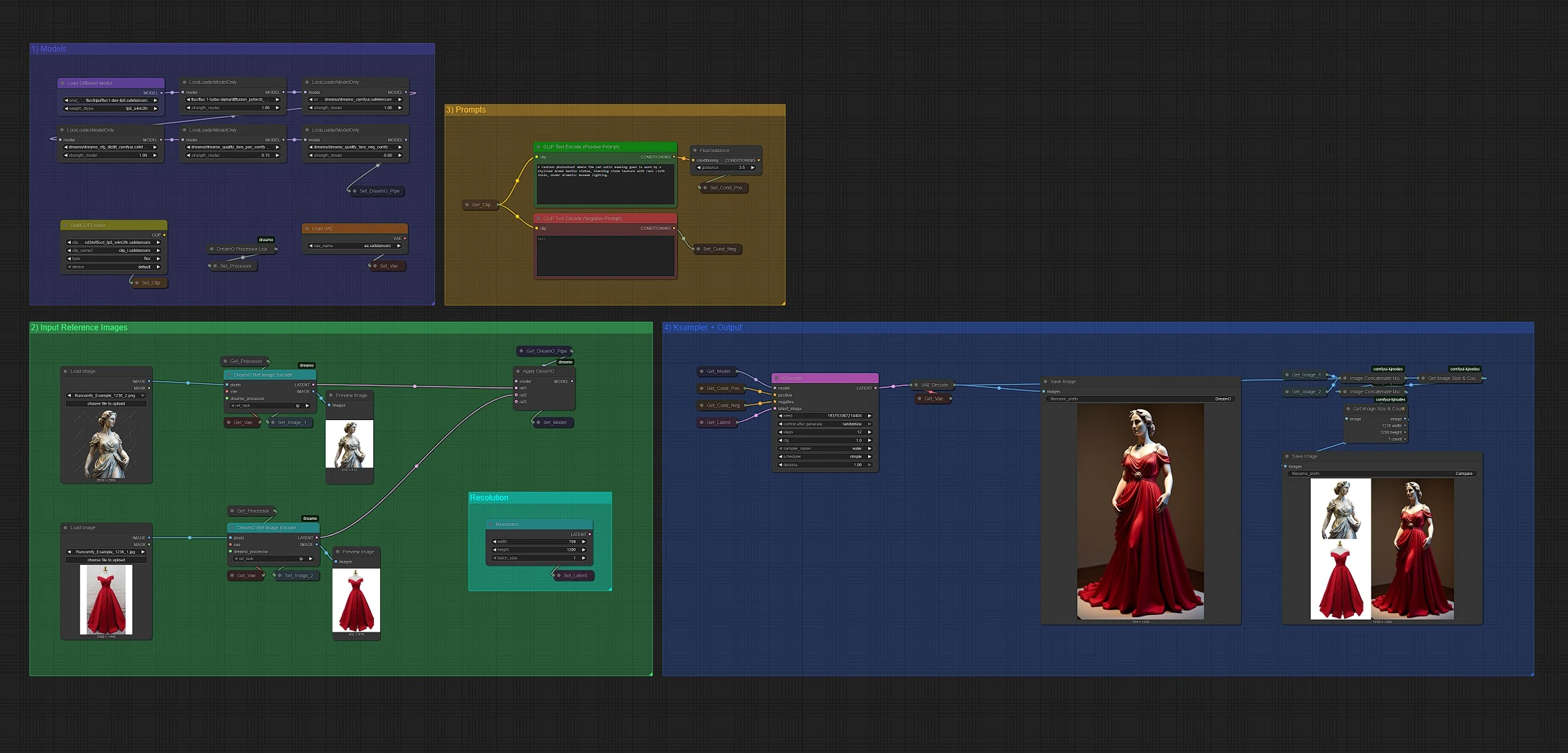The height and width of the screenshot is (753, 1568).
Task: Open the clip_name2 dropdown showing clip_l.safetensors
Action: pyautogui.click(x=114, y=251)
